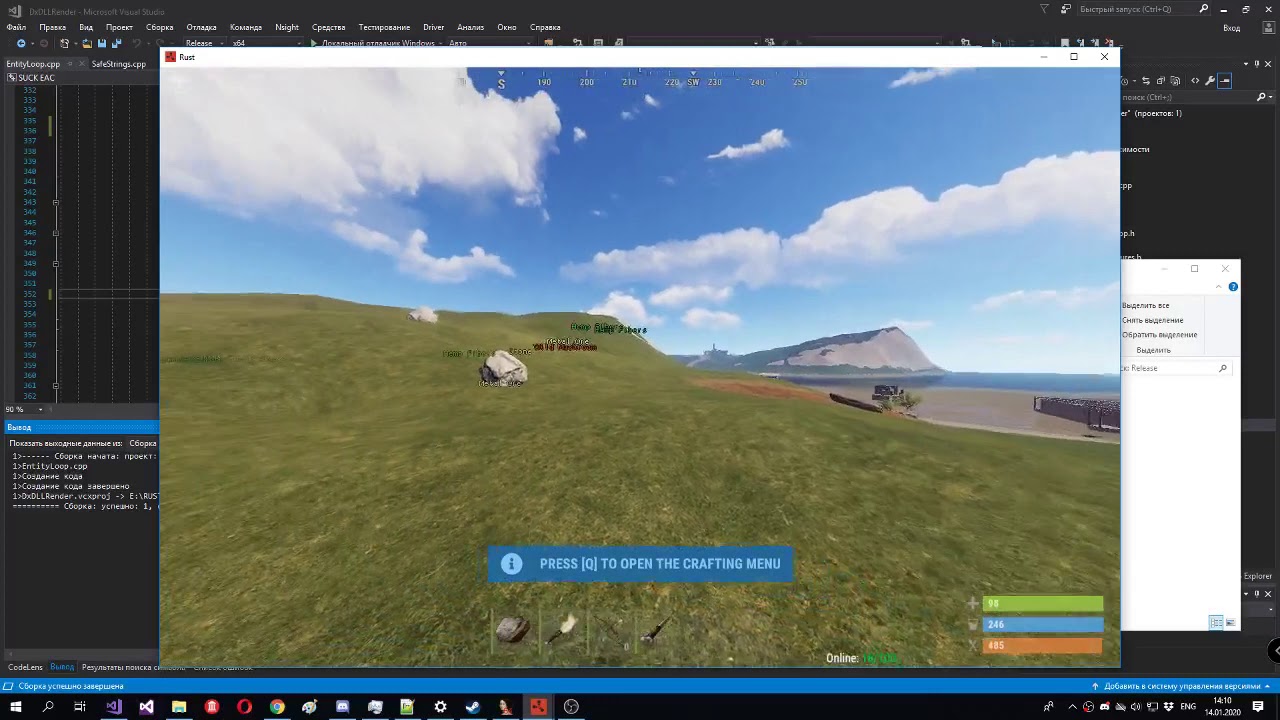Click the crafting menu info icon

pyautogui.click(x=511, y=564)
